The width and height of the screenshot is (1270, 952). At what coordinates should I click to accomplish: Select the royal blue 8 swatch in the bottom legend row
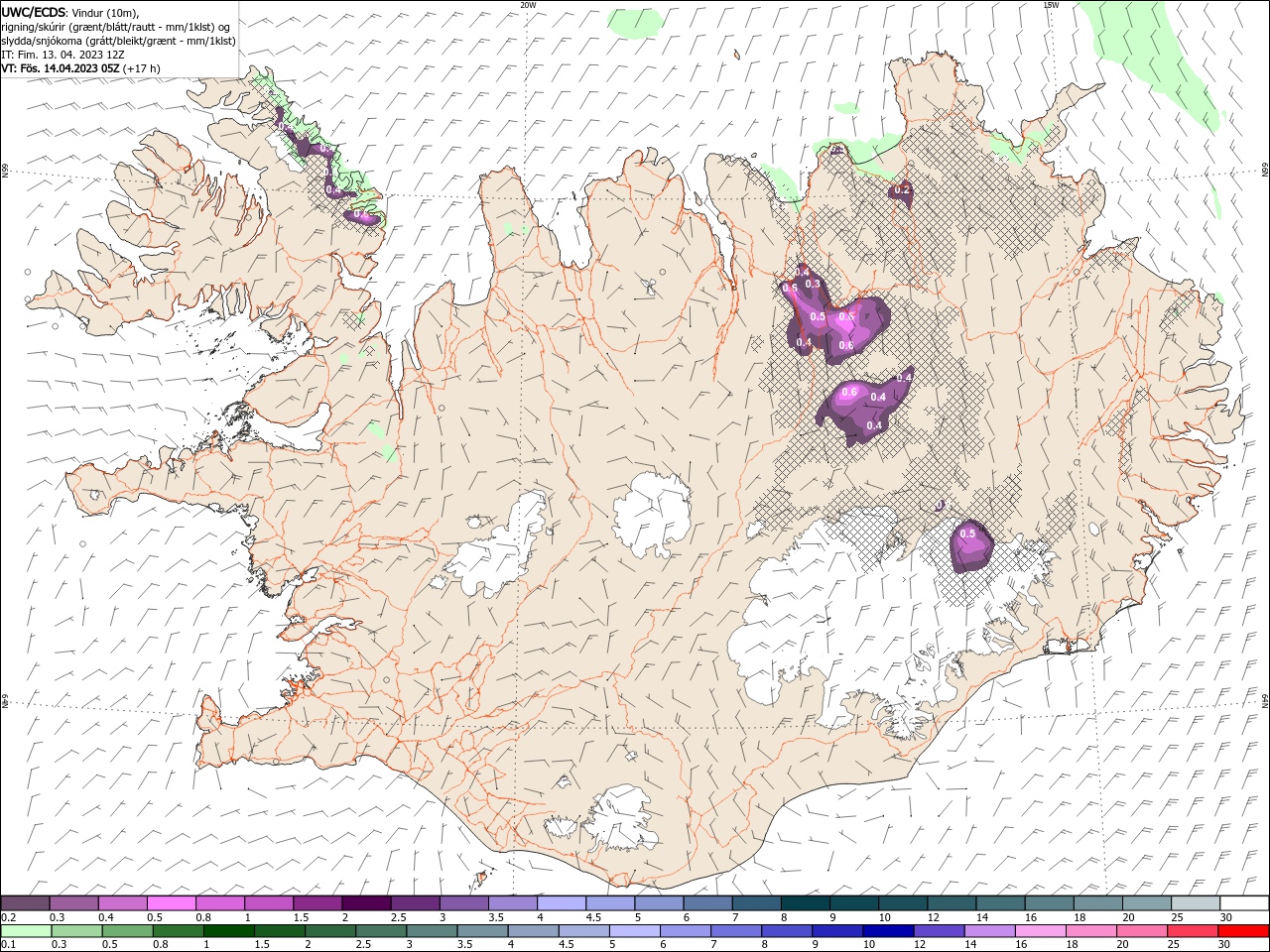(787, 931)
